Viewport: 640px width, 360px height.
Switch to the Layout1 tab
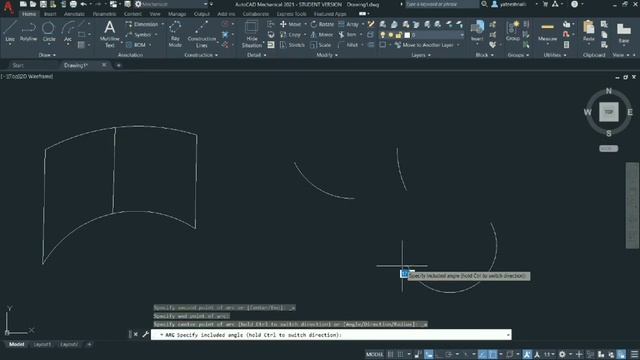tap(42, 344)
